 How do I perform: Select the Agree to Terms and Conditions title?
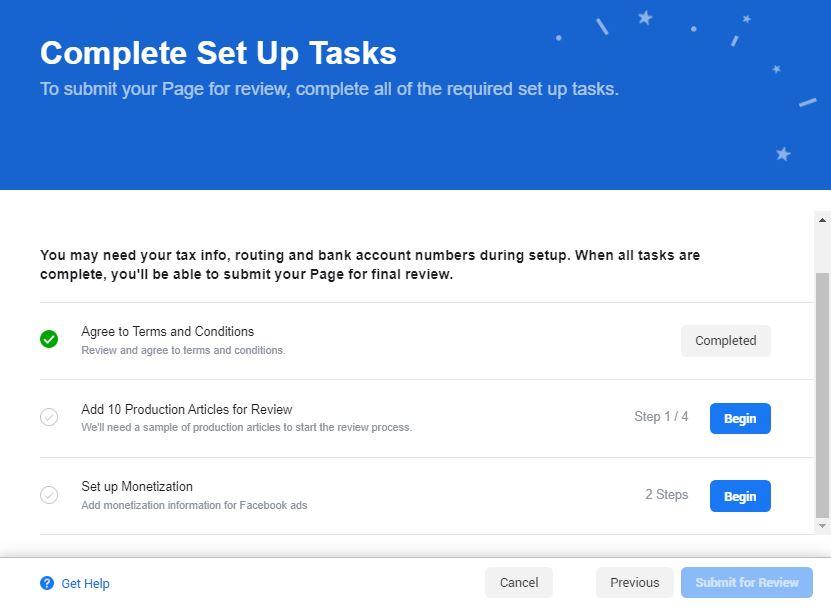click(167, 332)
